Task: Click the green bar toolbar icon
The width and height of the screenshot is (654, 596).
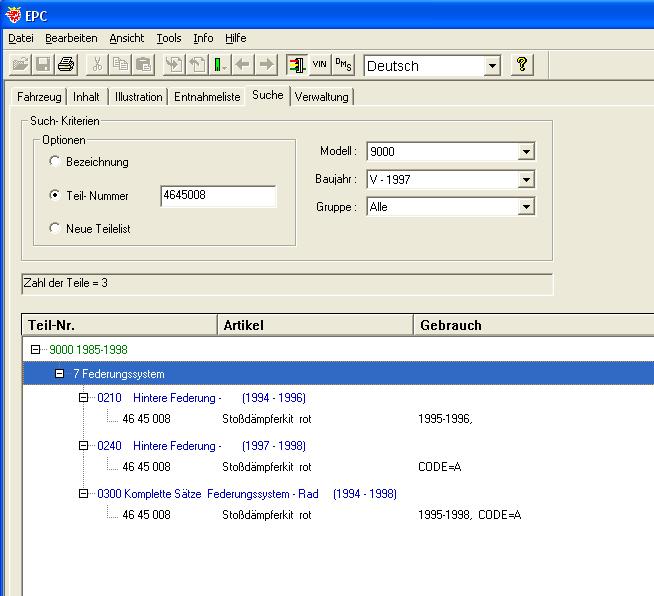Action: [220, 65]
